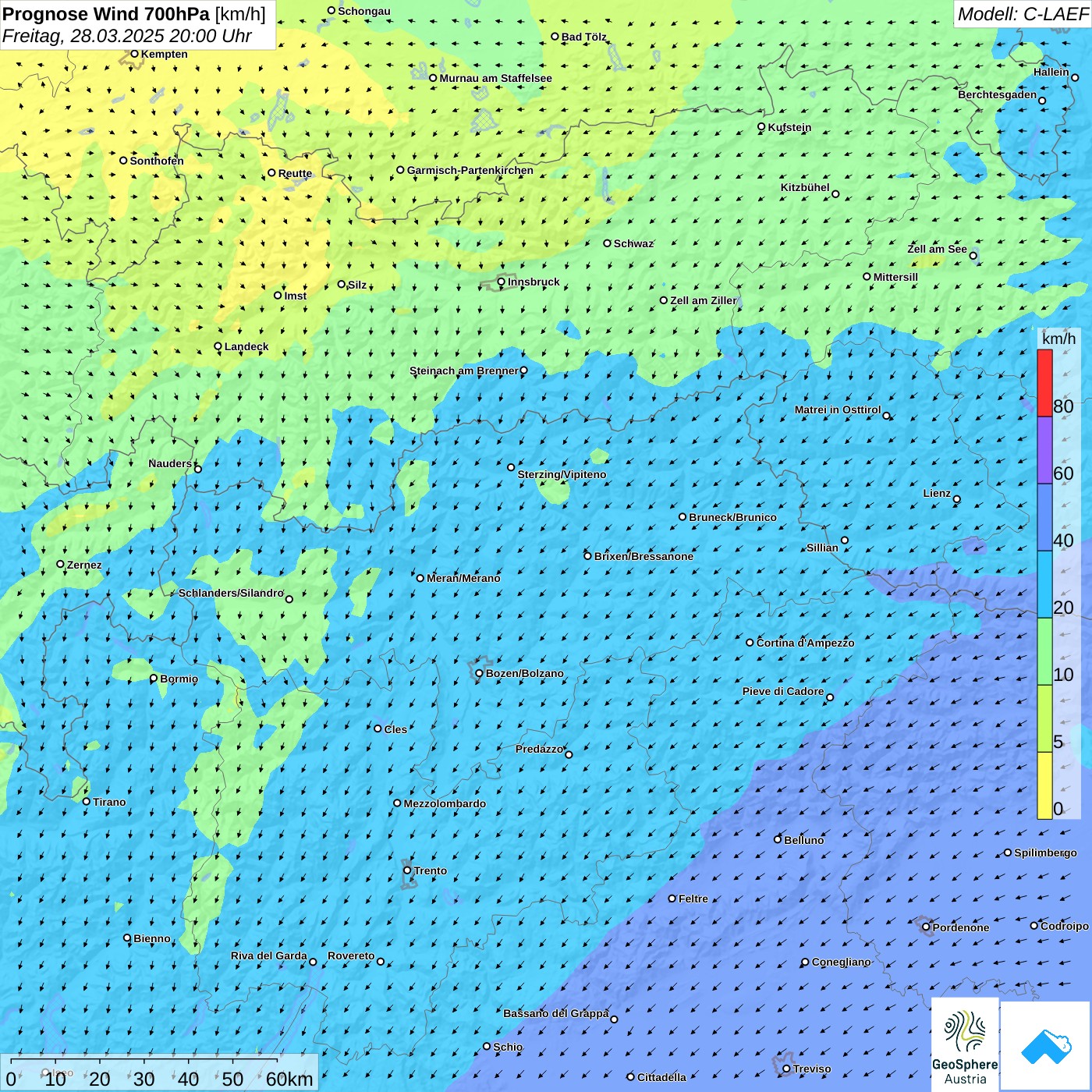Click the Meran/Merano city marker
1092x1092 pixels.
[x=420, y=578]
